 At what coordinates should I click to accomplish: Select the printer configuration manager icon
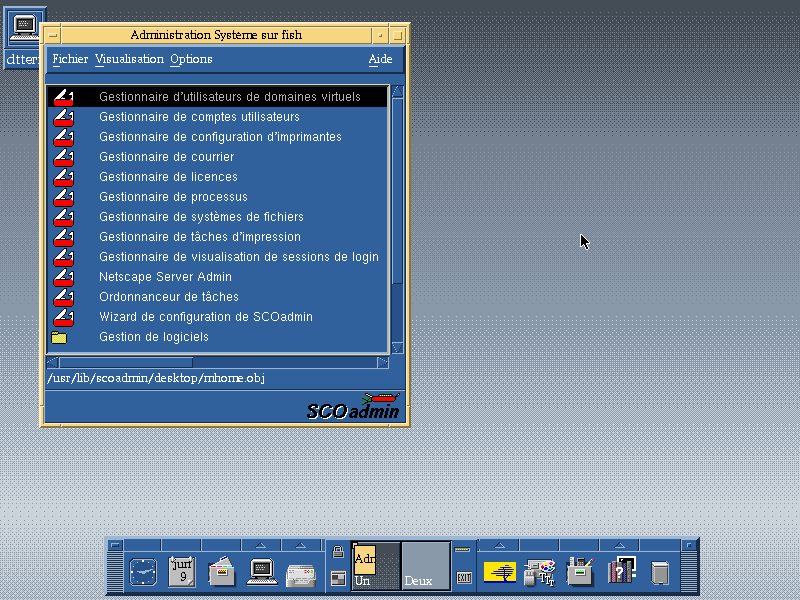tap(64, 137)
